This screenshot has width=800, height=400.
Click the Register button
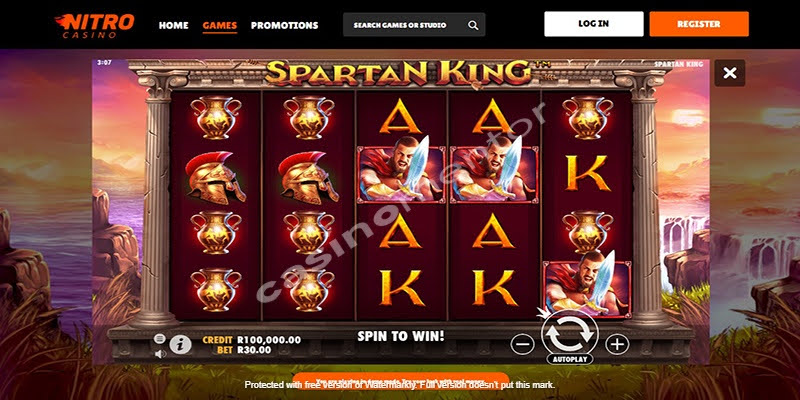tap(699, 24)
